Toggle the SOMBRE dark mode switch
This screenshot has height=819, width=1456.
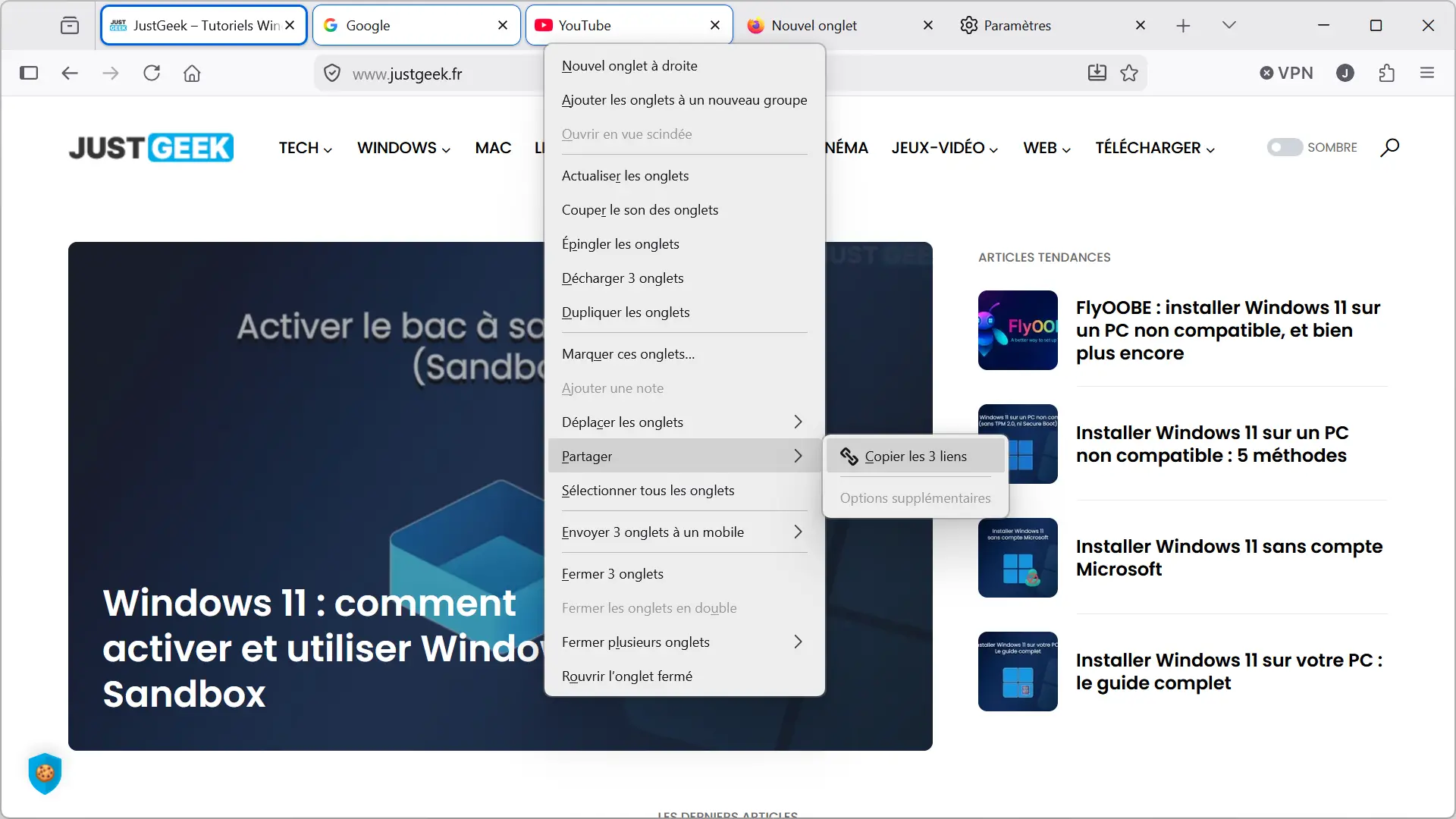[1285, 147]
